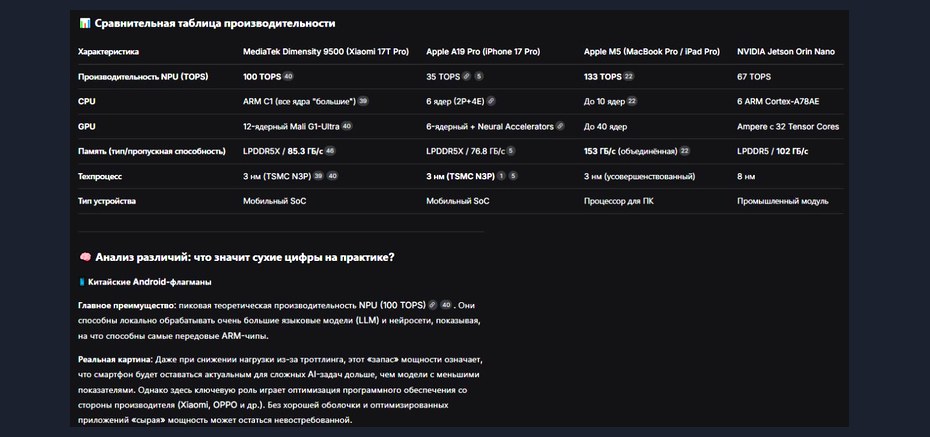Open citation 40 beside 100 TOPS in table
The width and height of the screenshot is (930, 437).
click(288, 76)
